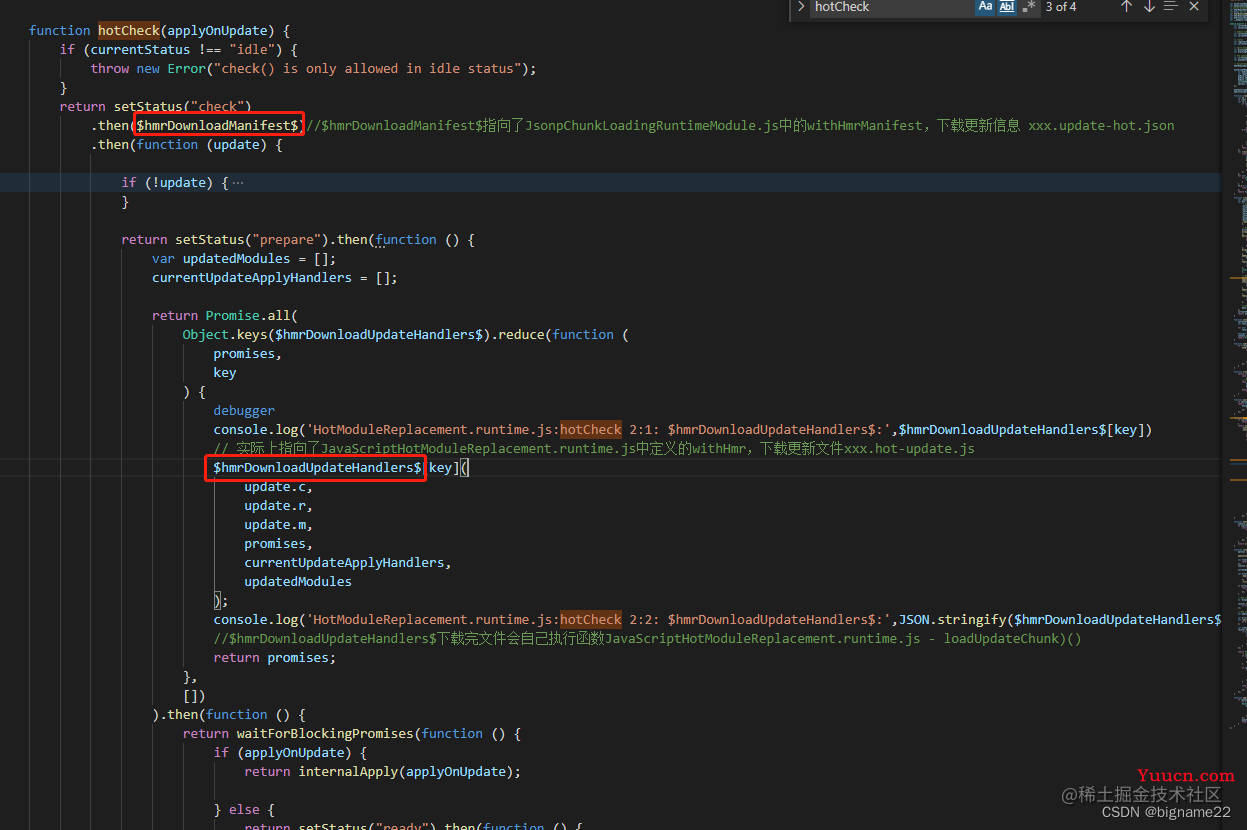Click 'Object.keys($hmrDownloadUpdateHandlers$).reduce(function (' line

tap(405, 335)
